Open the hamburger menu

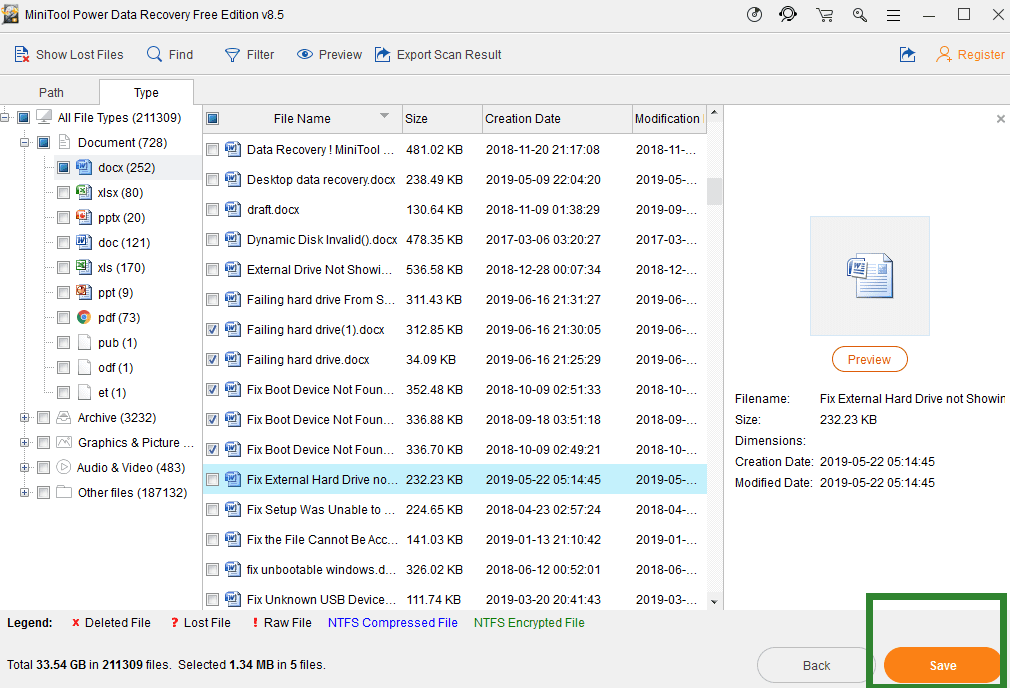click(x=893, y=15)
